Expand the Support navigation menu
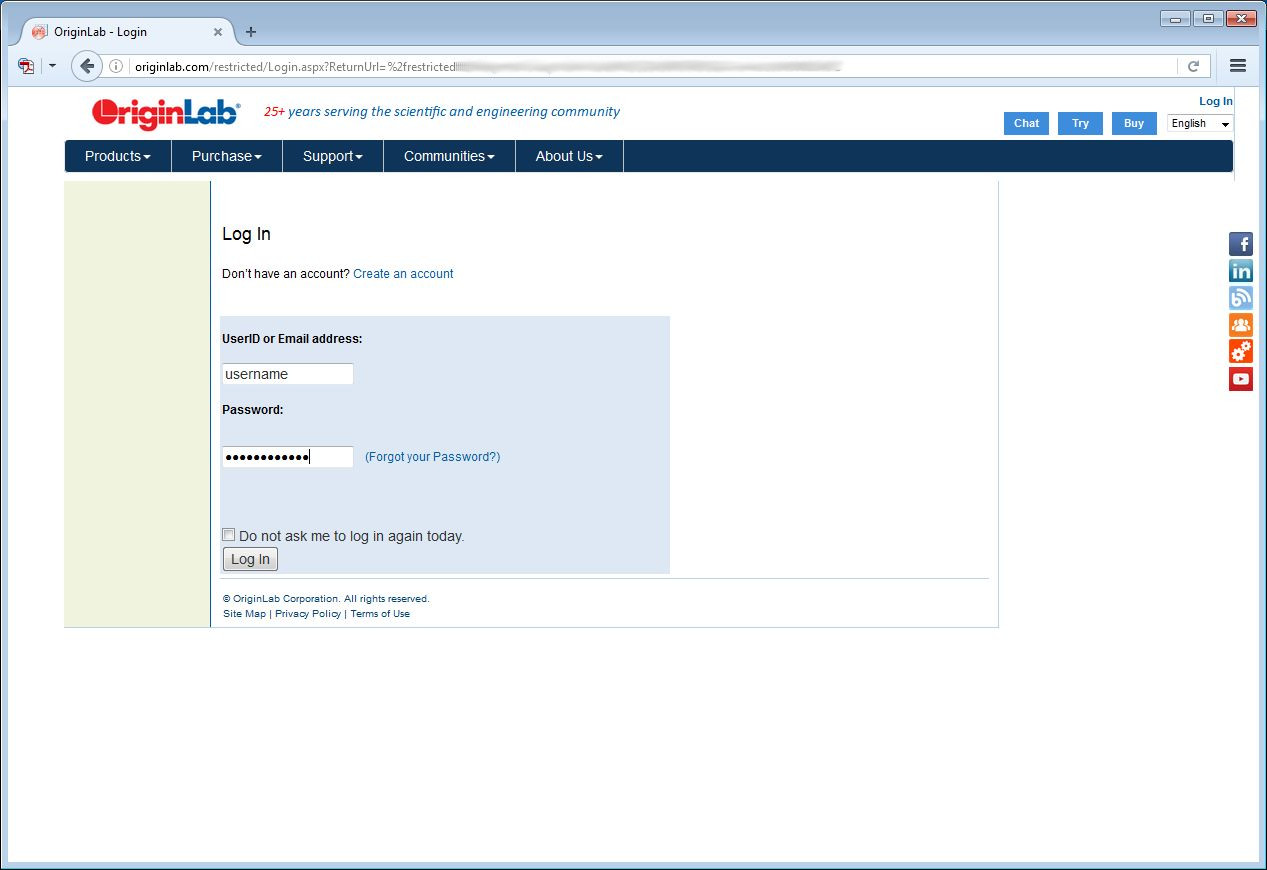The image size is (1267, 870). click(x=332, y=156)
